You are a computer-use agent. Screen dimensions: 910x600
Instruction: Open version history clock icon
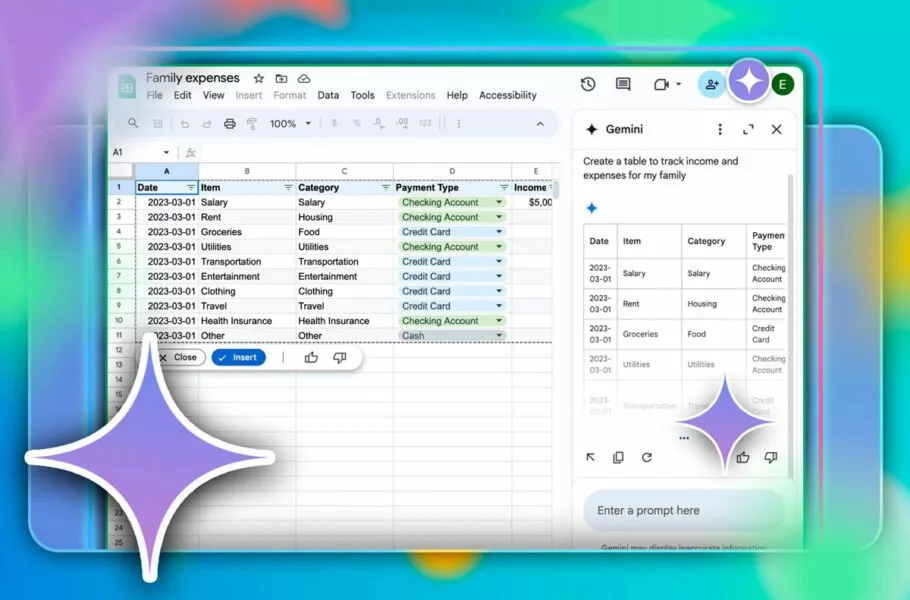point(588,85)
